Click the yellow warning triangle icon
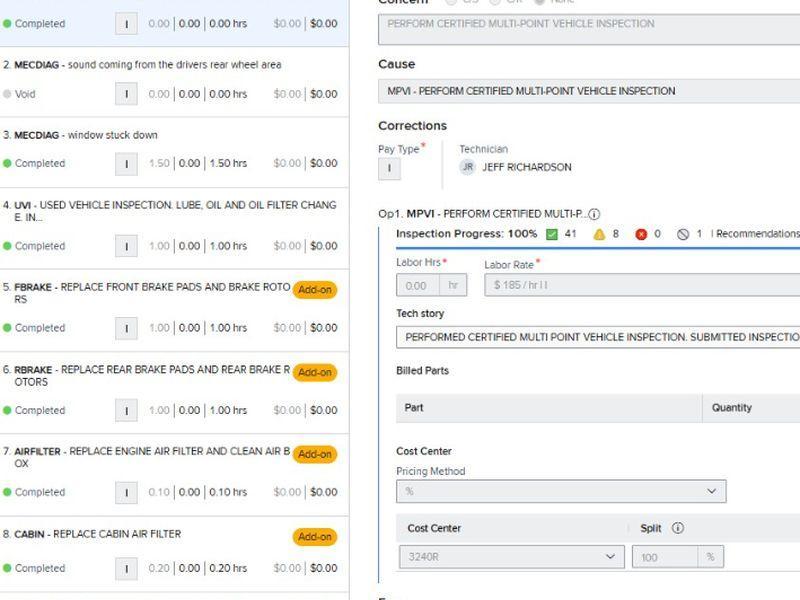Image resolution: width=800 pixels, height=600 pixels. point(600,234)
